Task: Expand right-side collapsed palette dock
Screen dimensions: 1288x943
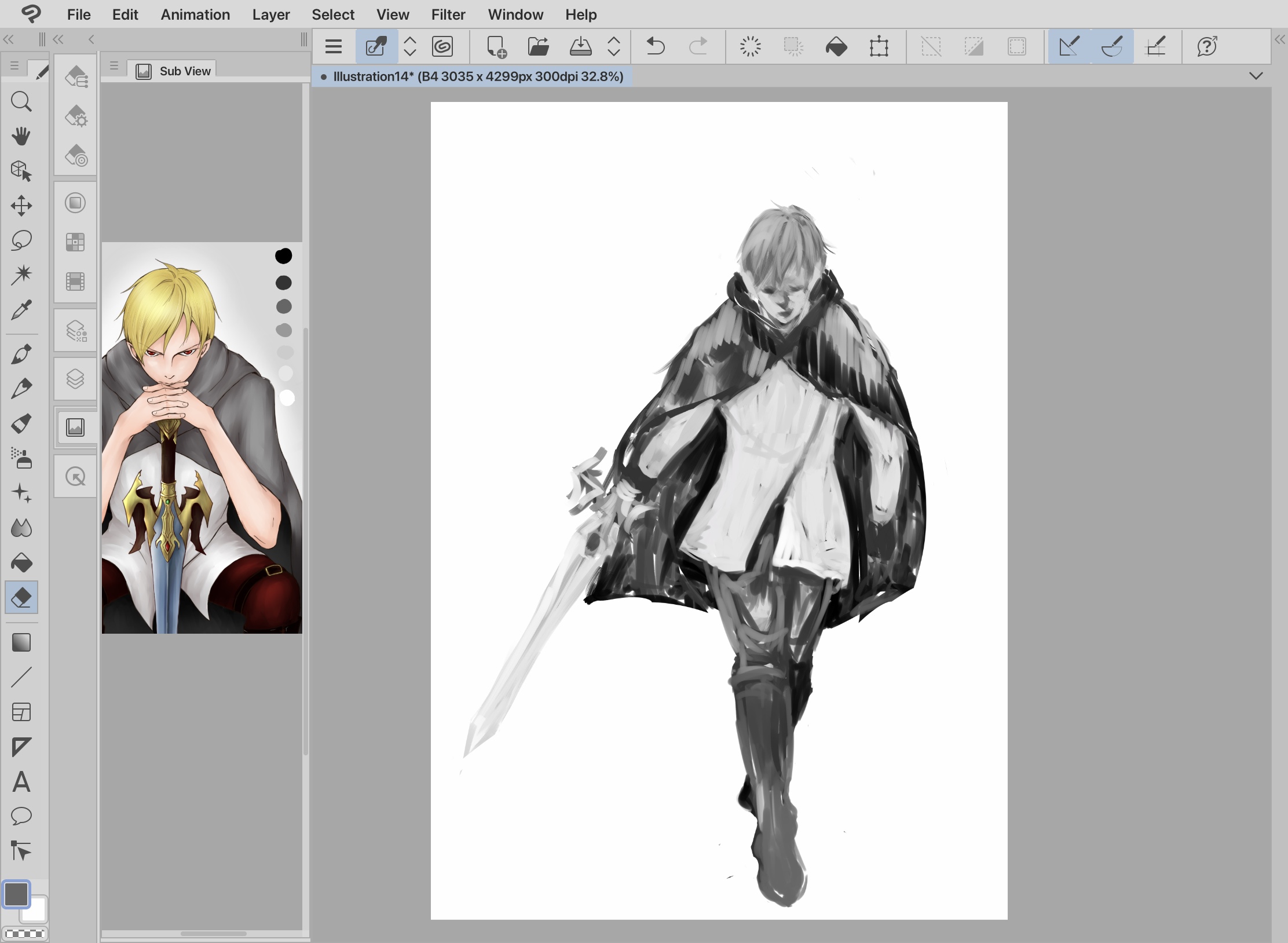Action: coord(1280,39)
